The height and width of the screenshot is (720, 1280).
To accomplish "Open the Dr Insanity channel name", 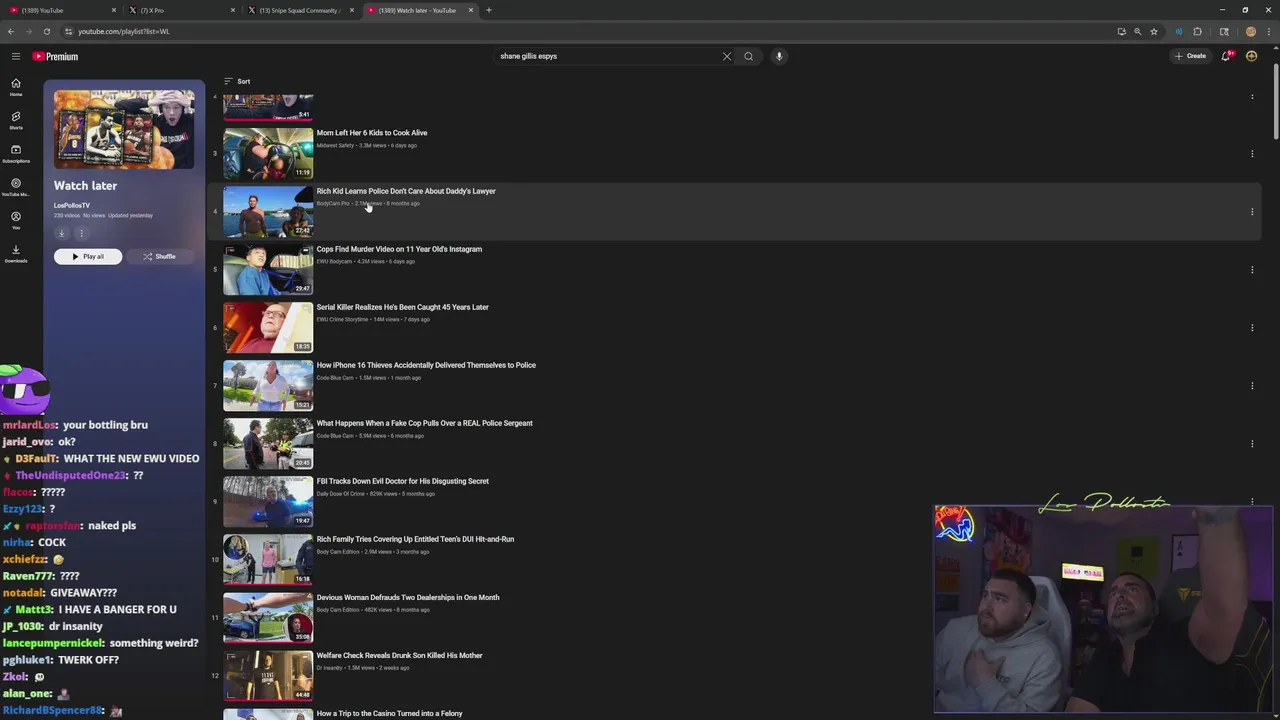I will coord(329,667).
